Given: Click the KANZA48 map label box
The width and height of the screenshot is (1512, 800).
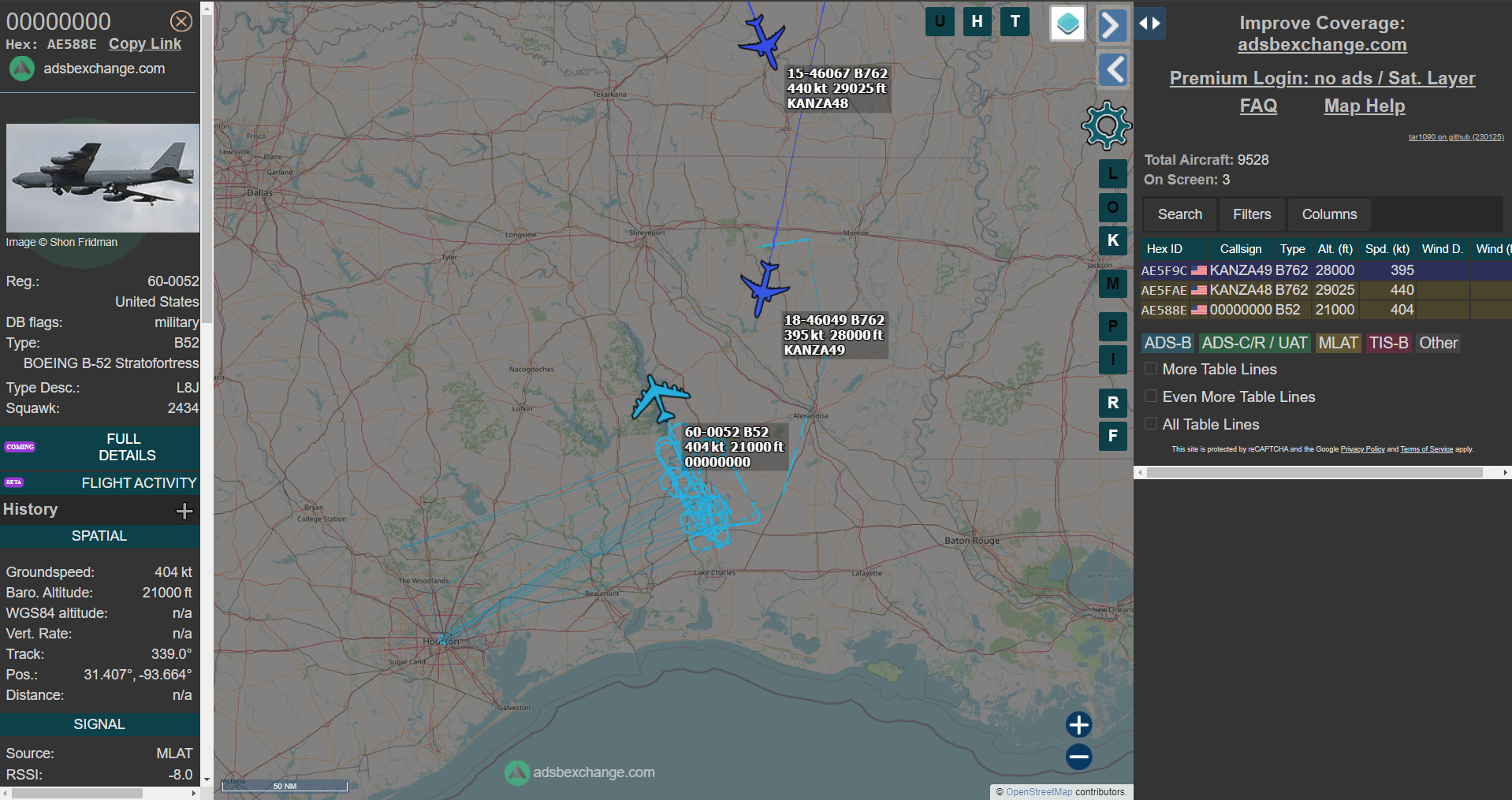Looking at the screenshot, I should pyautogui.click(x=838, y=88).
